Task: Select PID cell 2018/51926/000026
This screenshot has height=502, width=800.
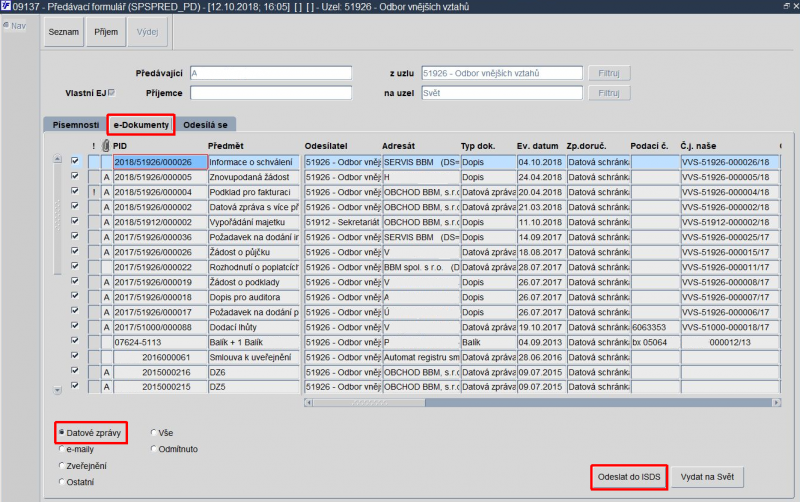Action: [160, 162]
